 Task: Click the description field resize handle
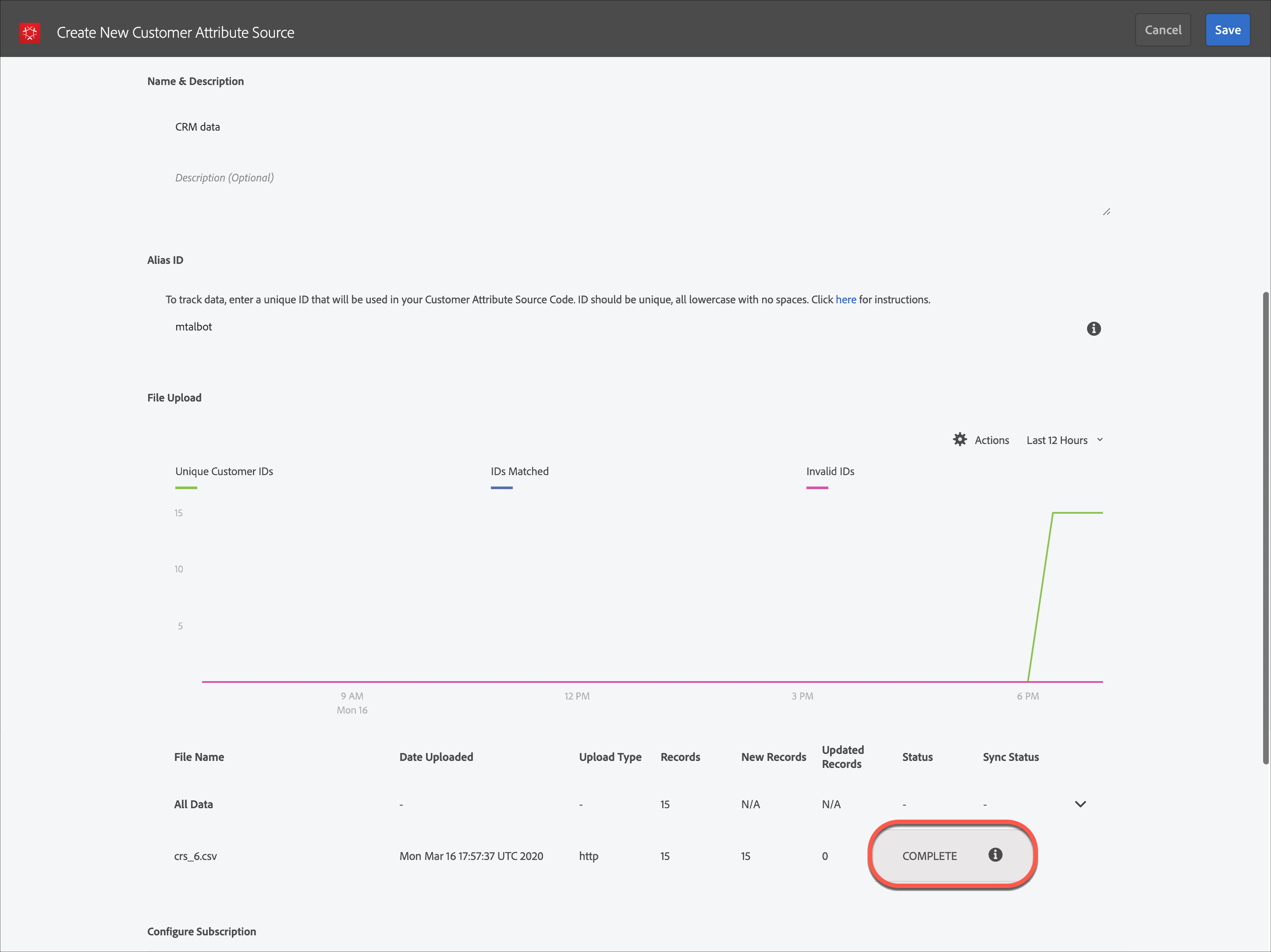click(1106, 212)
